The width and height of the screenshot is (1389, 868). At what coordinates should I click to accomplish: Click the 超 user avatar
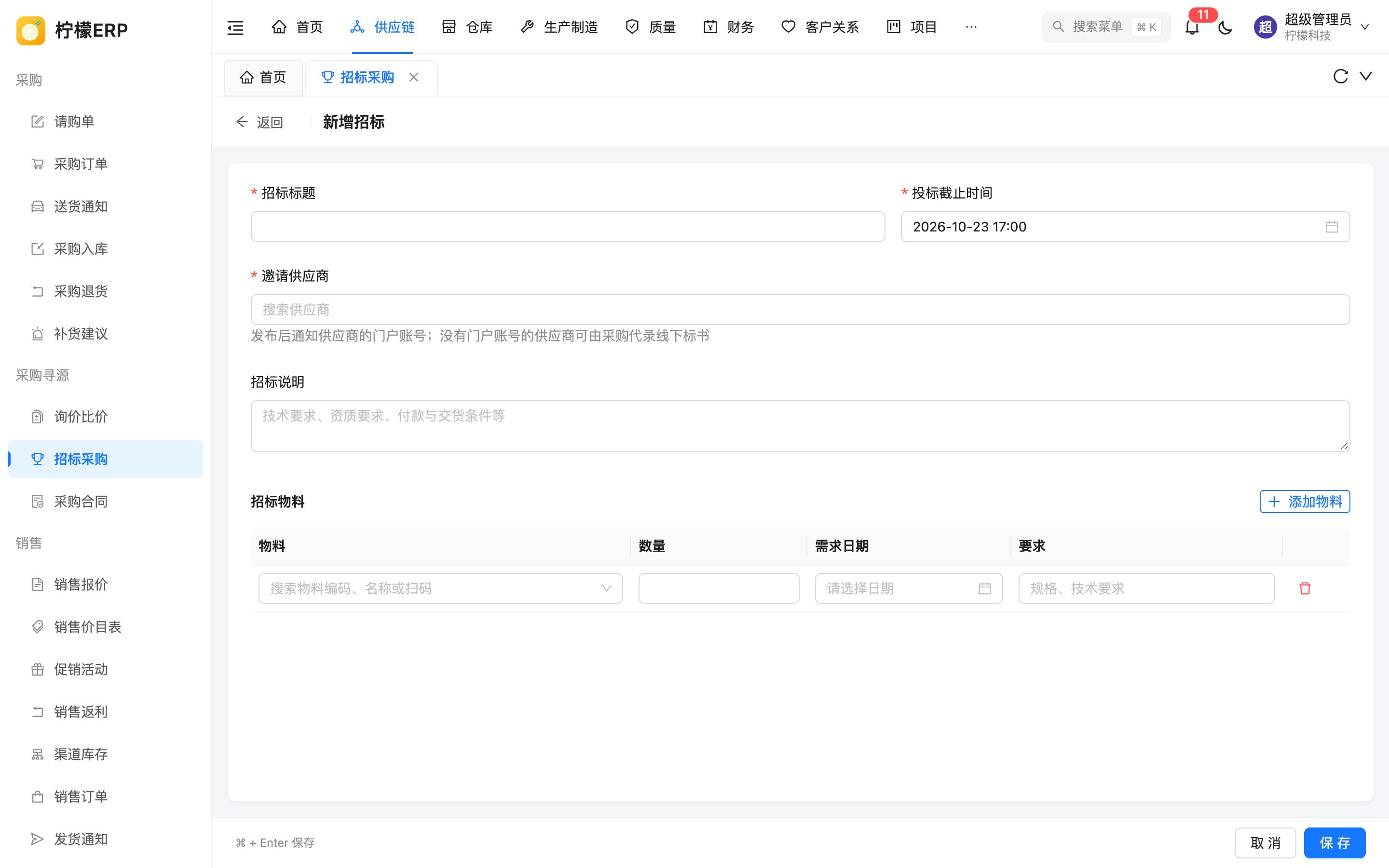tap(1265, 27)
